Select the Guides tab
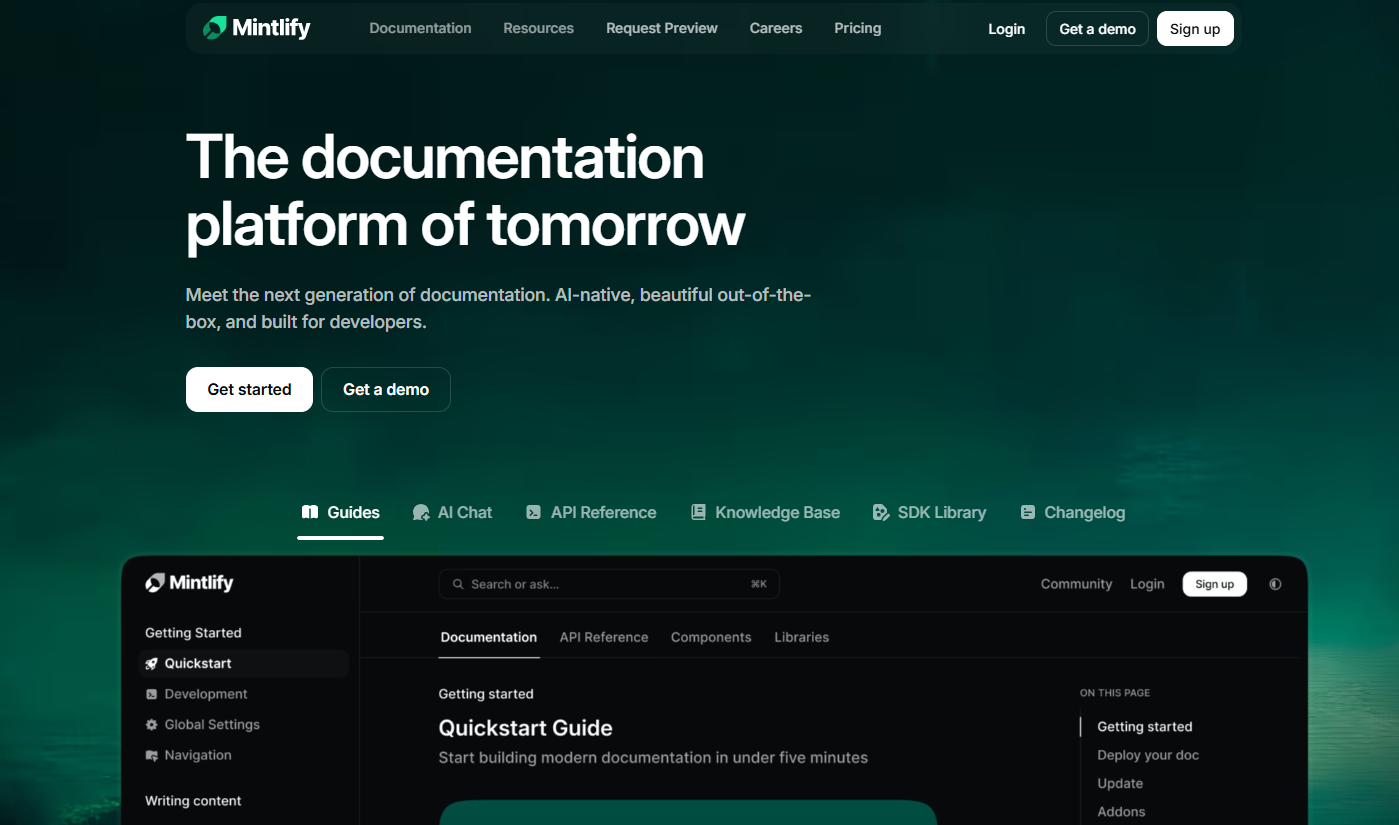Image resolution: width=1399 pixels, height=825 pixels. pos(340,512)
